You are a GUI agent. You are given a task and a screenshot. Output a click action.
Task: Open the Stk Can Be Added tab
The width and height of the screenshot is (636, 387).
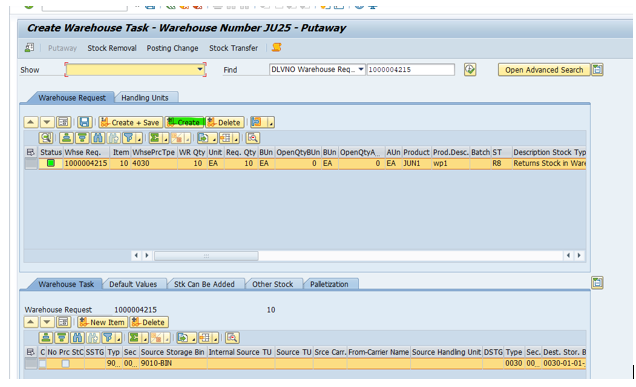click(x=204, y=284)
